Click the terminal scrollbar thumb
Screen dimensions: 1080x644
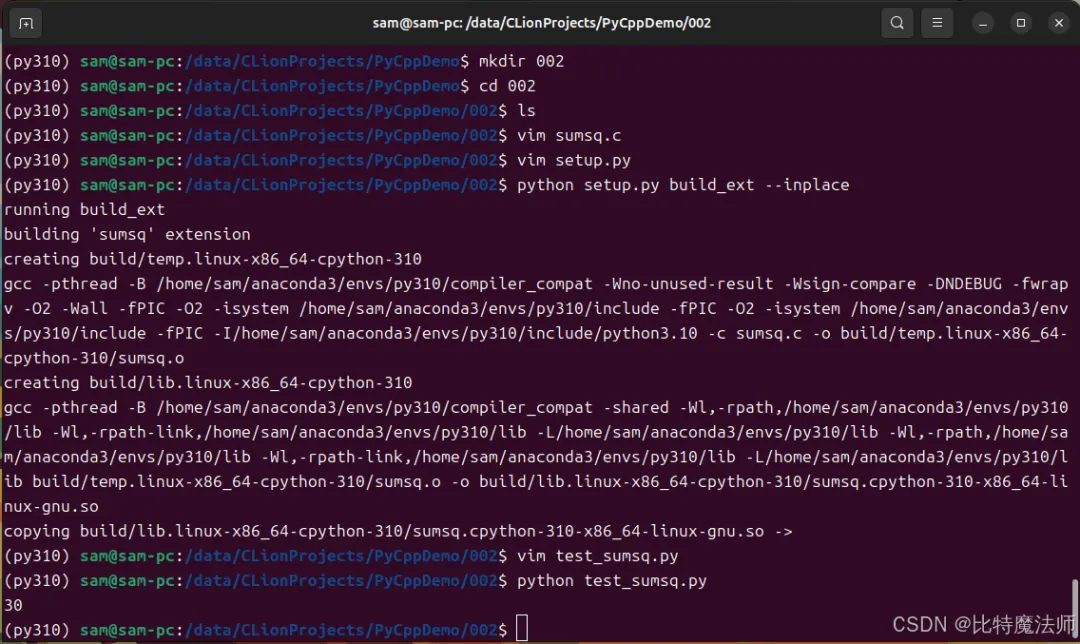[1074, 610]
